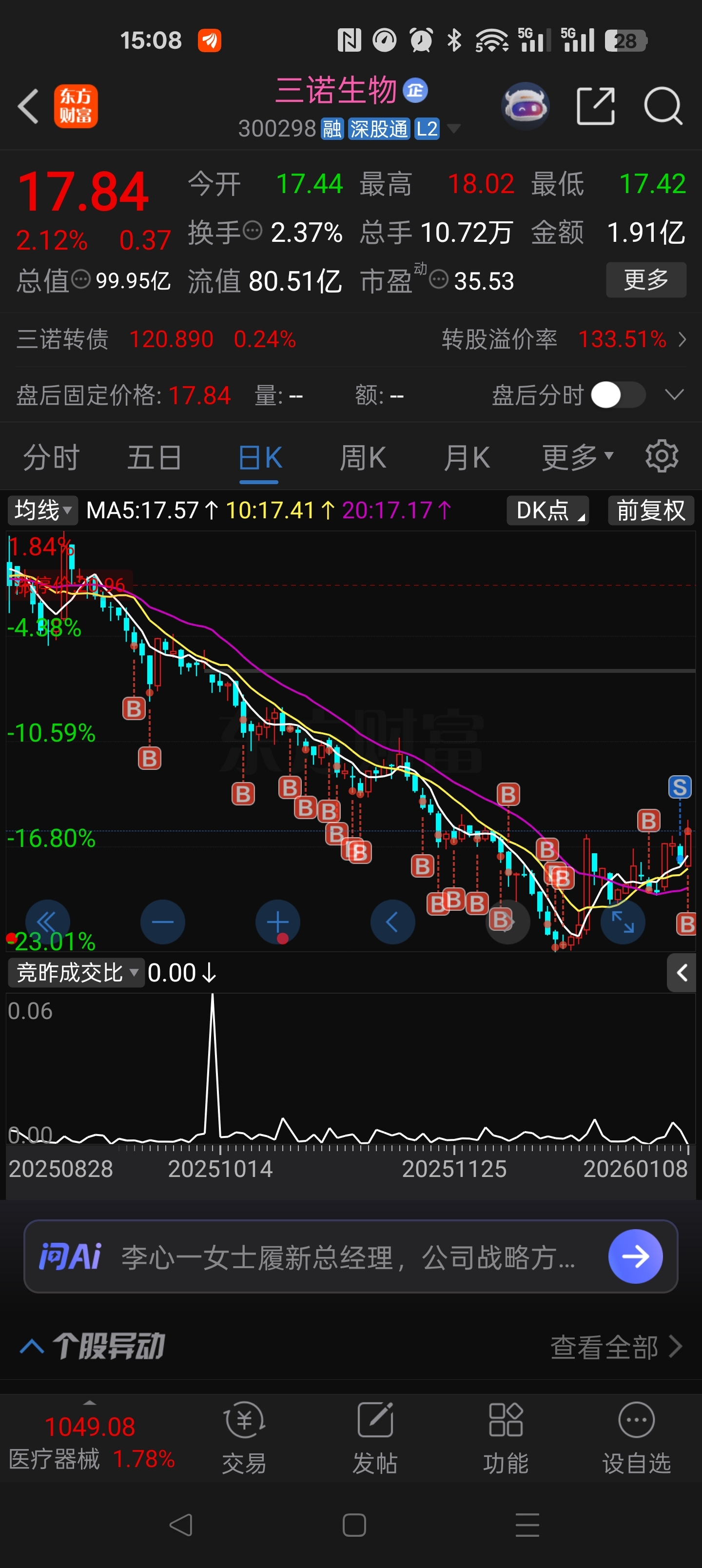Open 设自选 watchlist icon
Screen dimensions: 702x1568
[637, 1437]
